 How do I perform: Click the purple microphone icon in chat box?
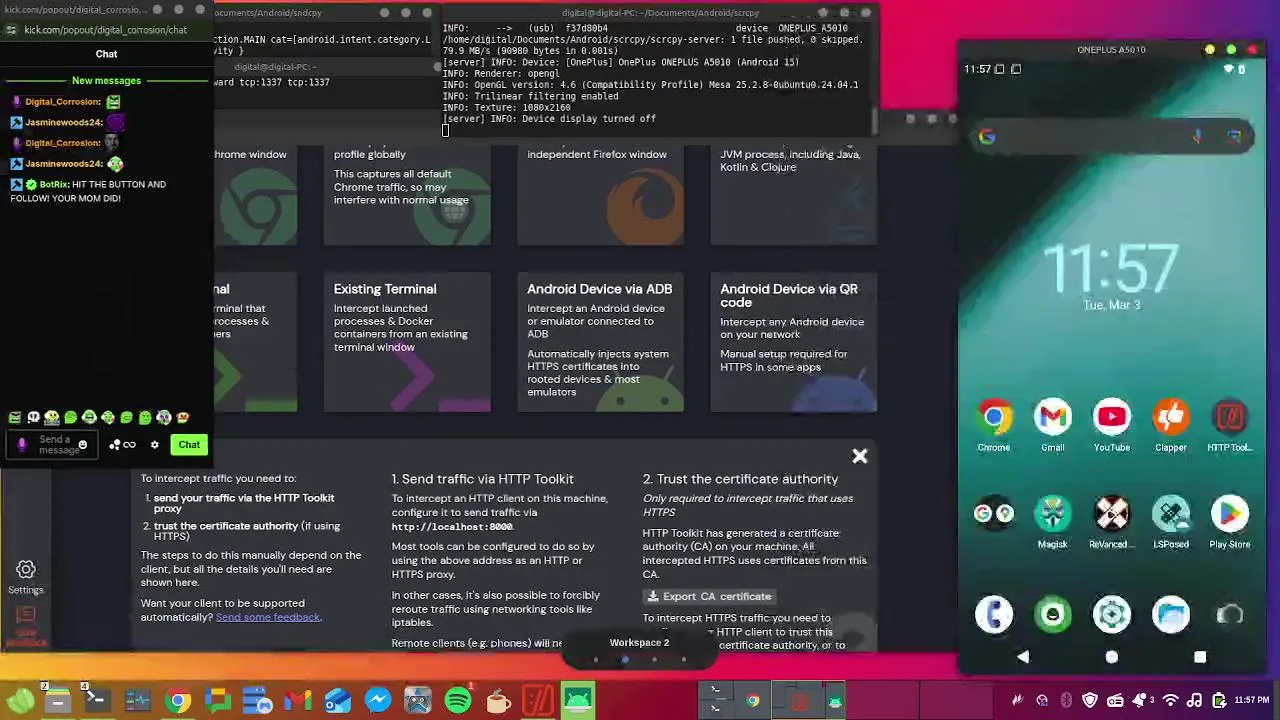coord(21,445)
